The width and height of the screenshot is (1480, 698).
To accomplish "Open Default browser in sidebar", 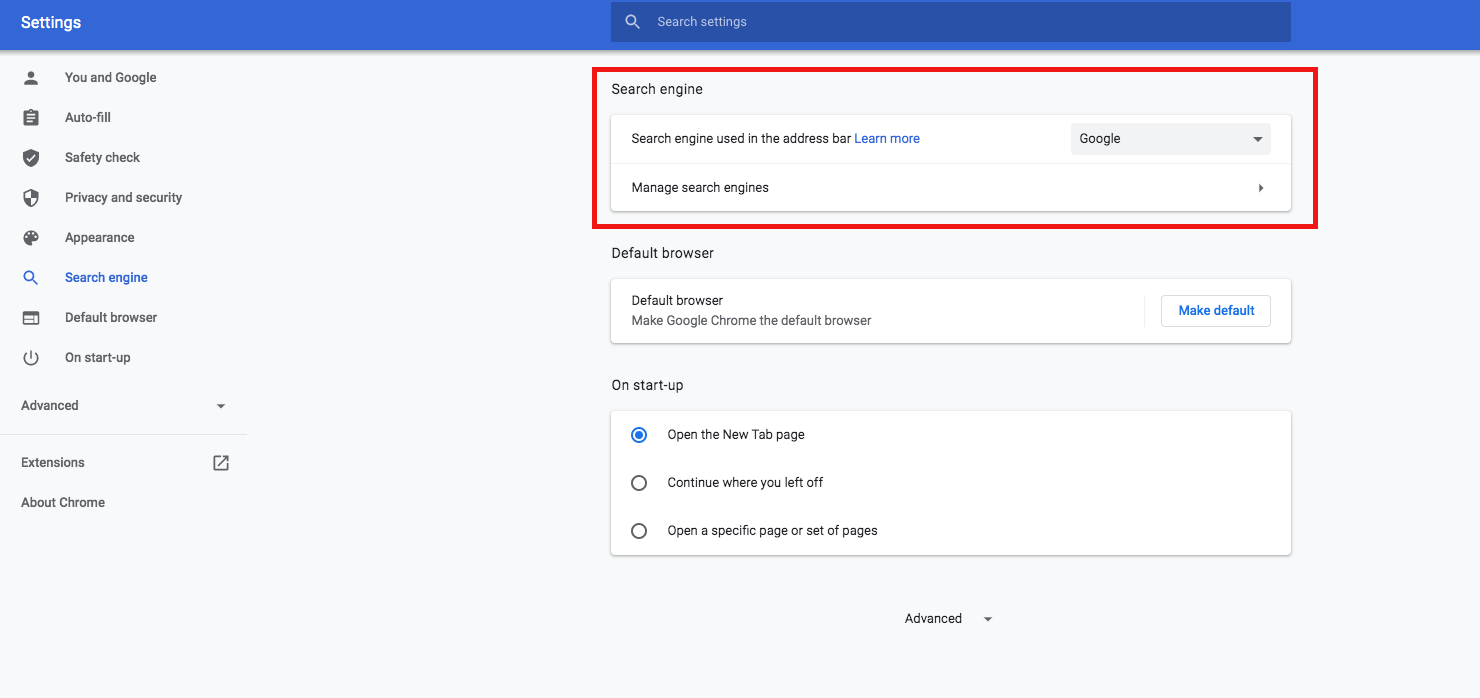I will pyautogui.click(x=111, y=317).
